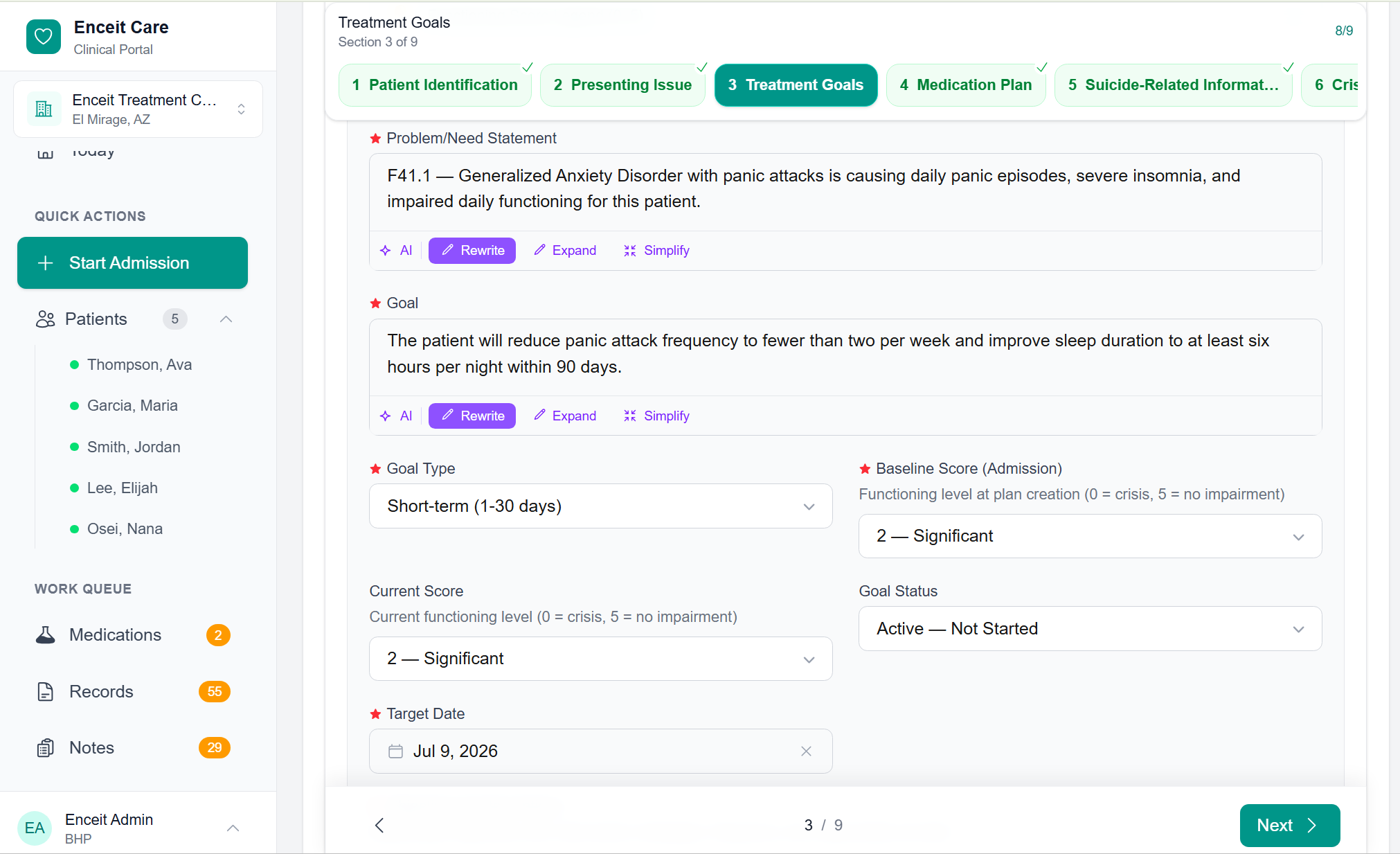Click the Records document icon
Image resolution: width=1400 pixels, height=854 pixels.
[x=46, y=691]
